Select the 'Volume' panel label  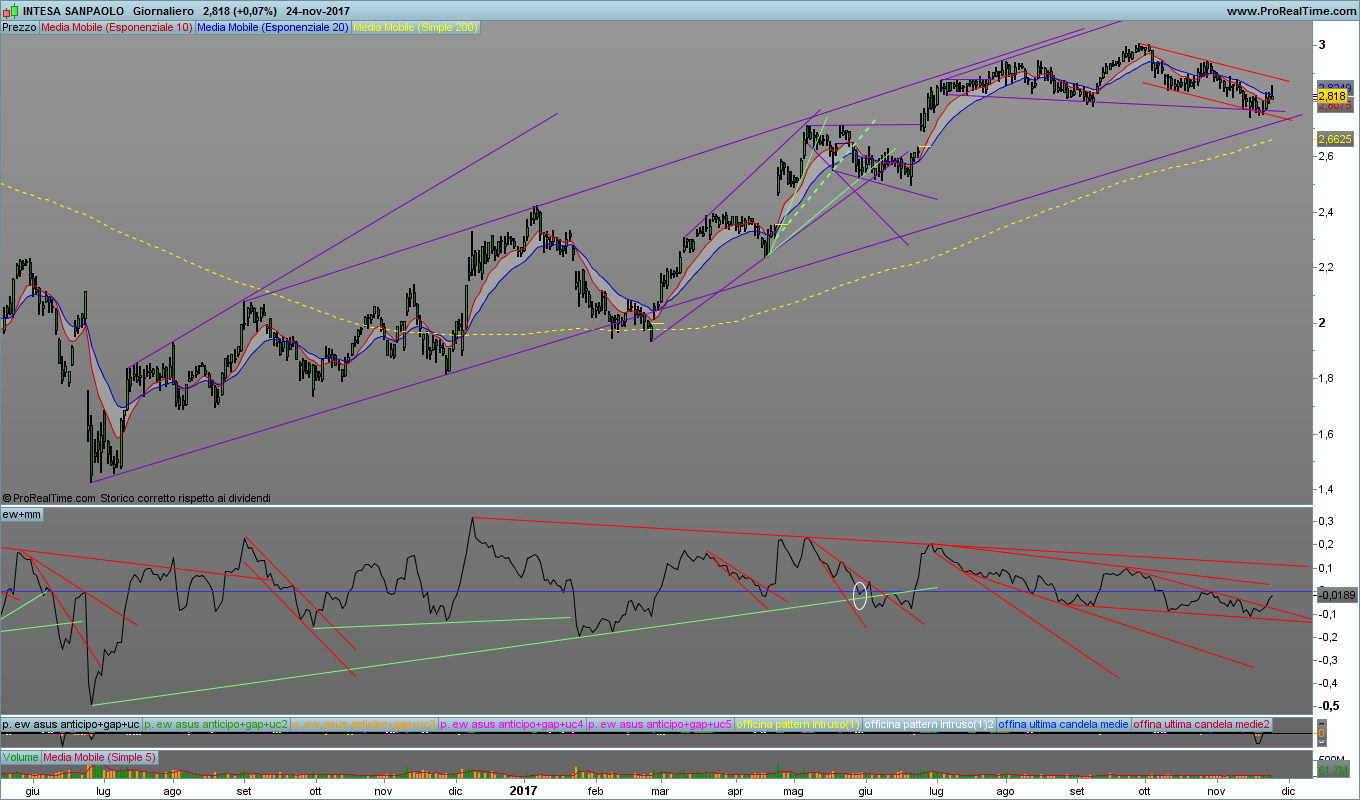click(20, 758)
